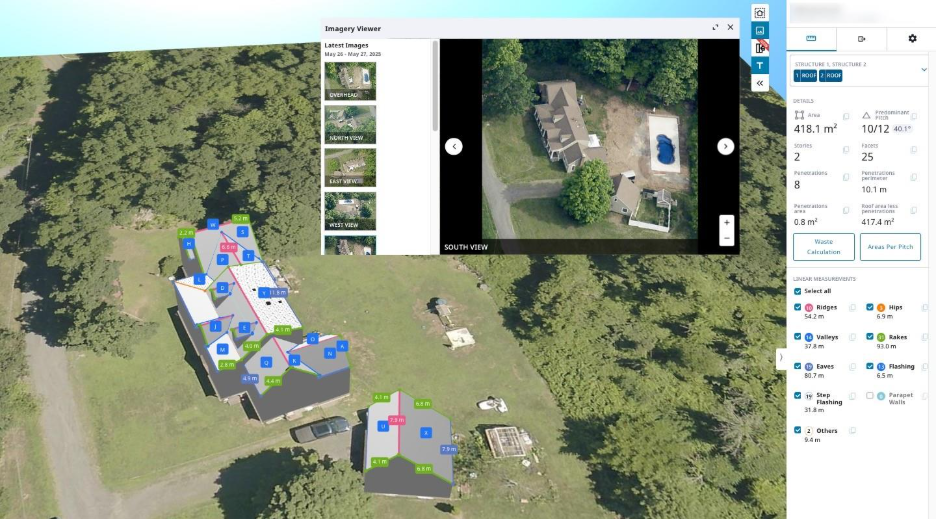Screen dimensions: 936x519
Task: Click the pink Ridges color badge
Action: coord(809,308)
